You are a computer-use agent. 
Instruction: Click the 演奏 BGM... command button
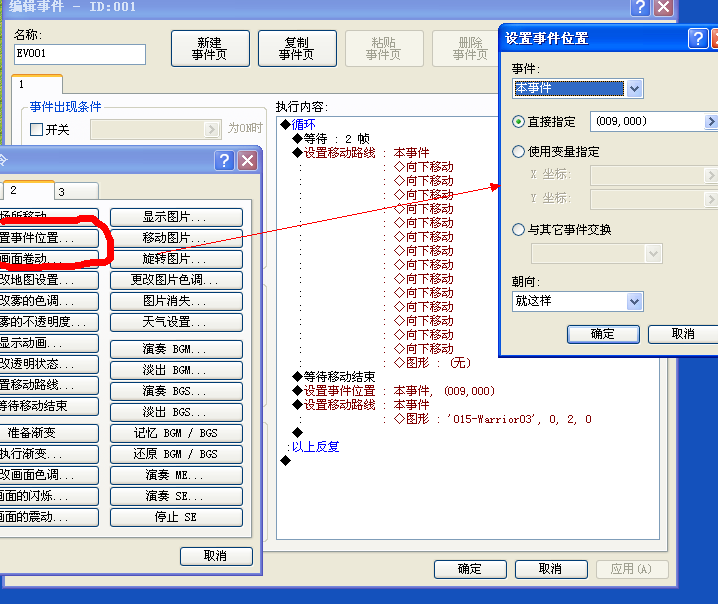pyautogui.click(x=176, y=349)
